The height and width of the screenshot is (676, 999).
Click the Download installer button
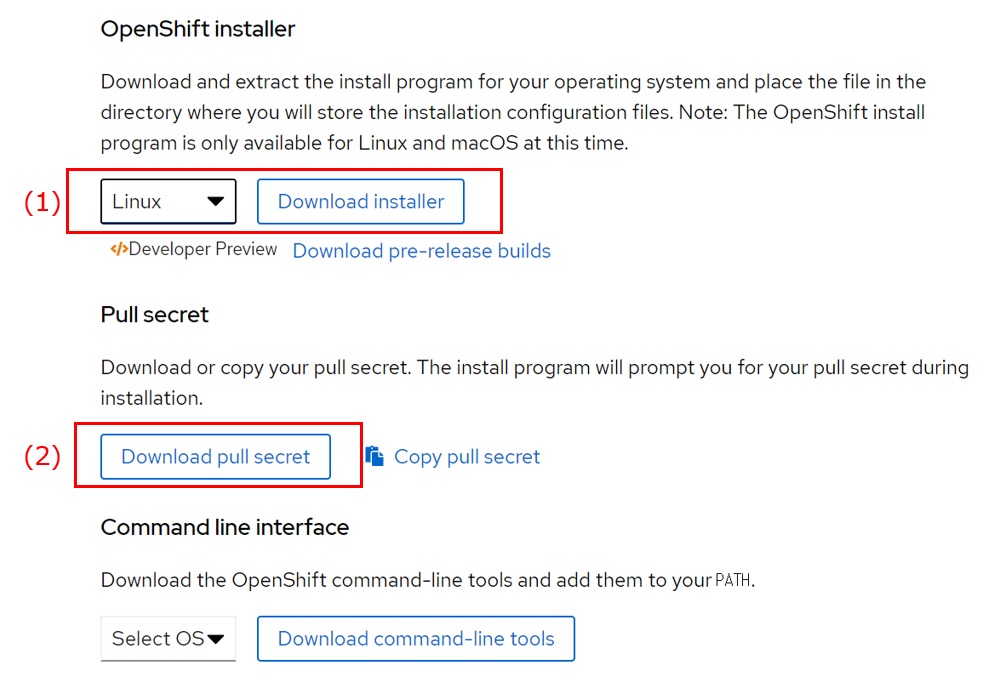pos(361,201)
